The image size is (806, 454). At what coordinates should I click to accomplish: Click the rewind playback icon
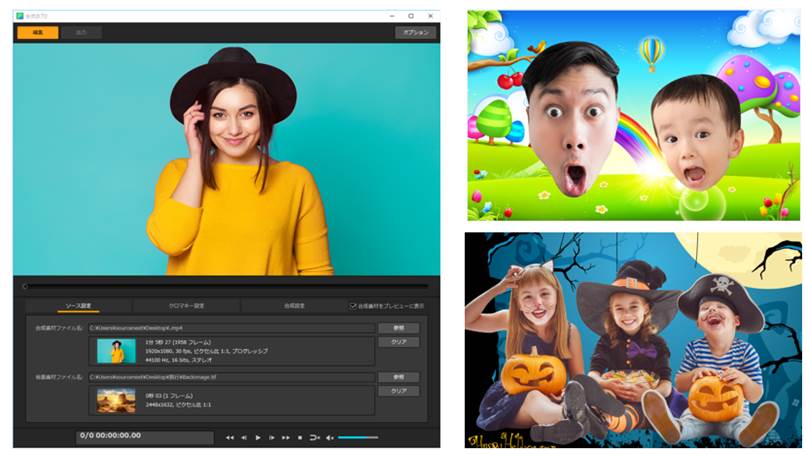229,437
